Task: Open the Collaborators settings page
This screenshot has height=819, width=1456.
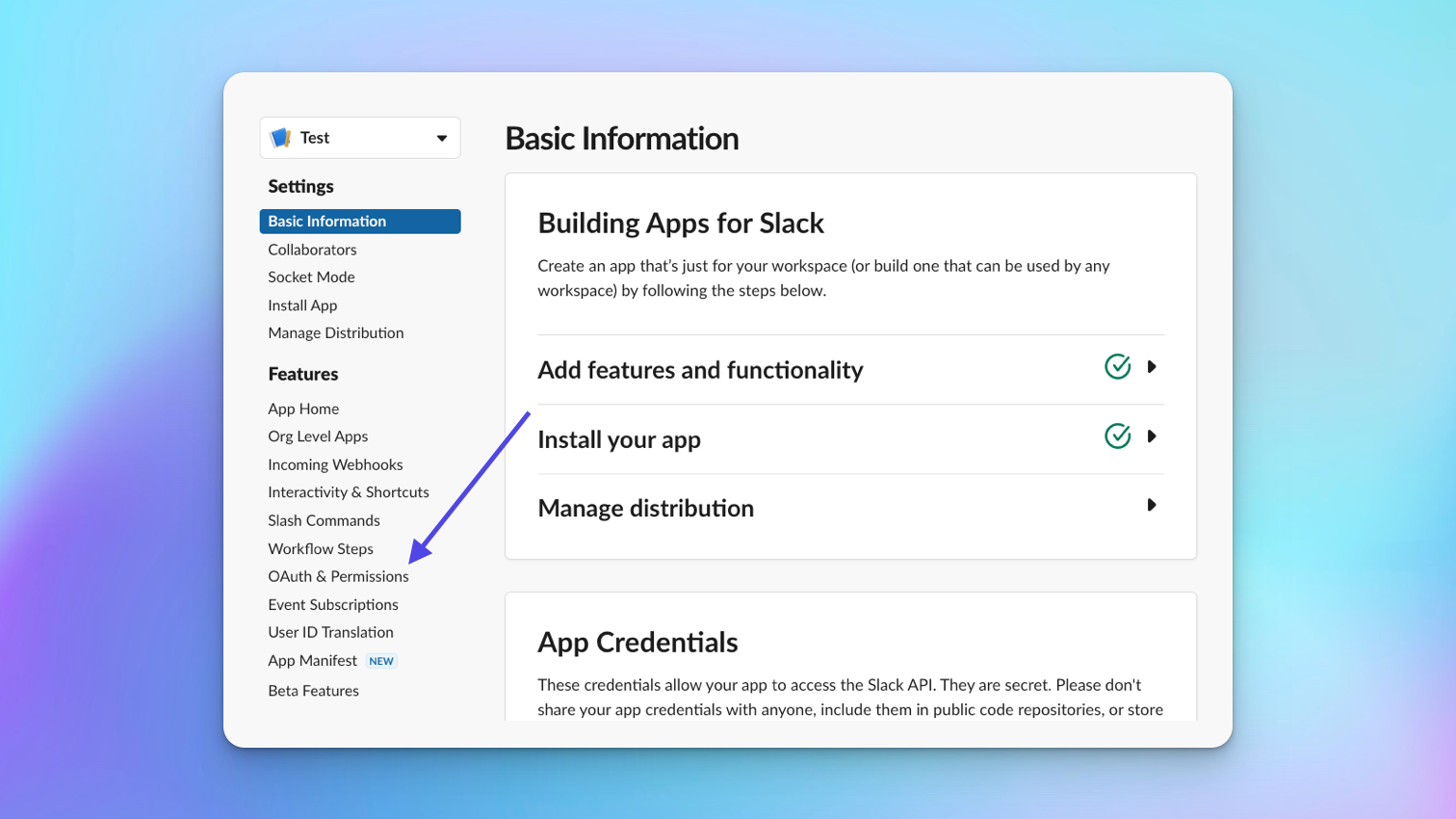Action: 312,250
